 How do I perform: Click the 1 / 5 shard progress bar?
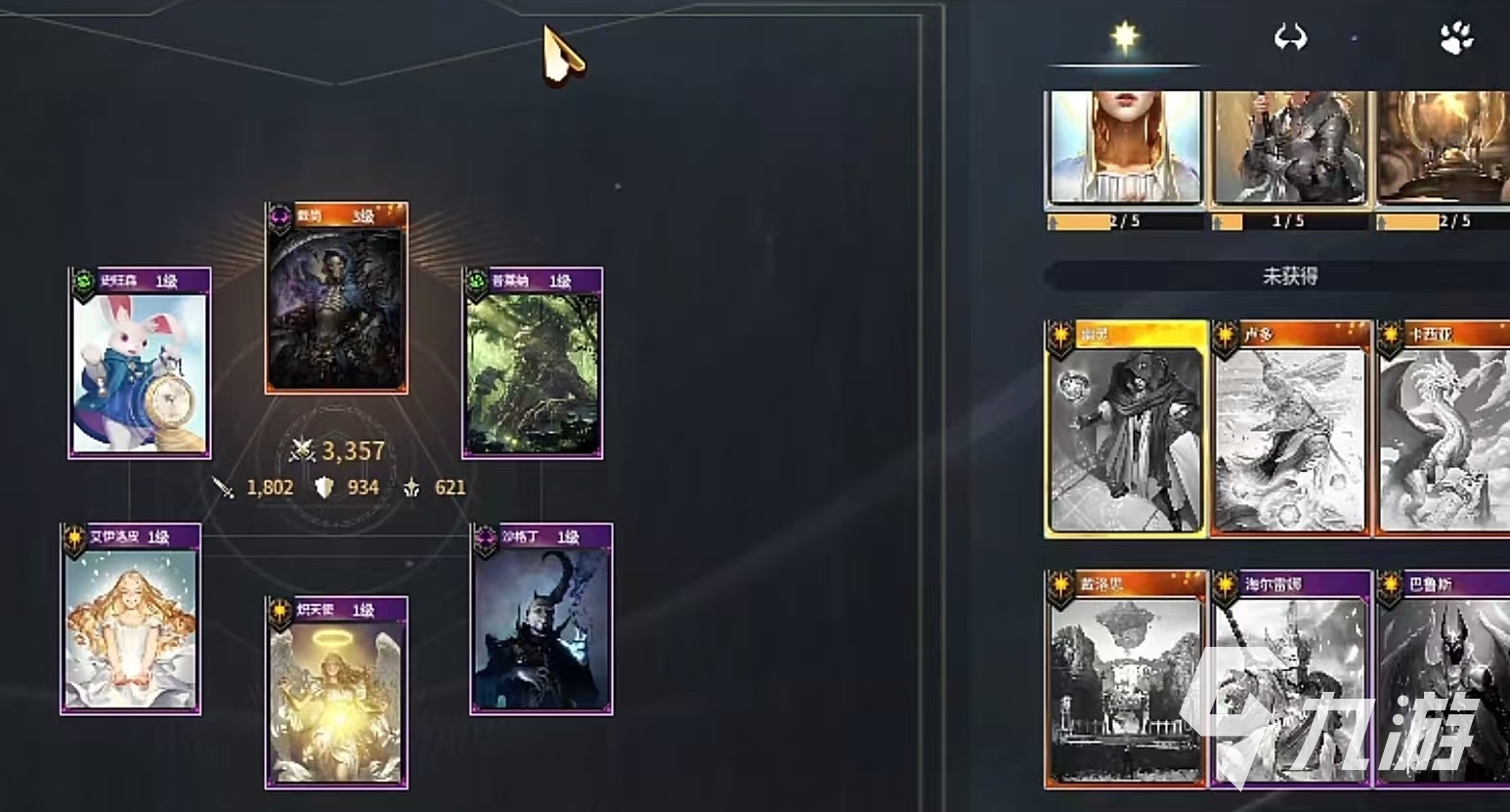click(1289, 222)
